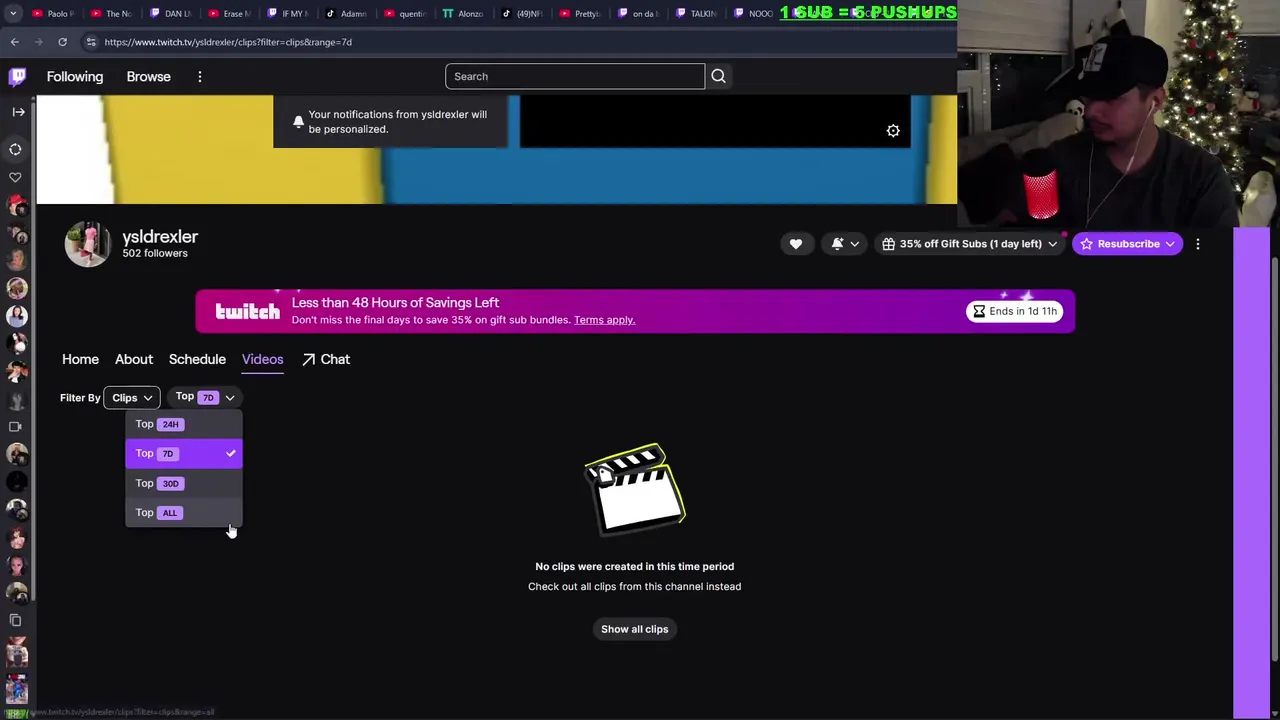Viewport: 1280px width, 720px height.
Task: Choose Top ALL range
Action: coord(184,513)
